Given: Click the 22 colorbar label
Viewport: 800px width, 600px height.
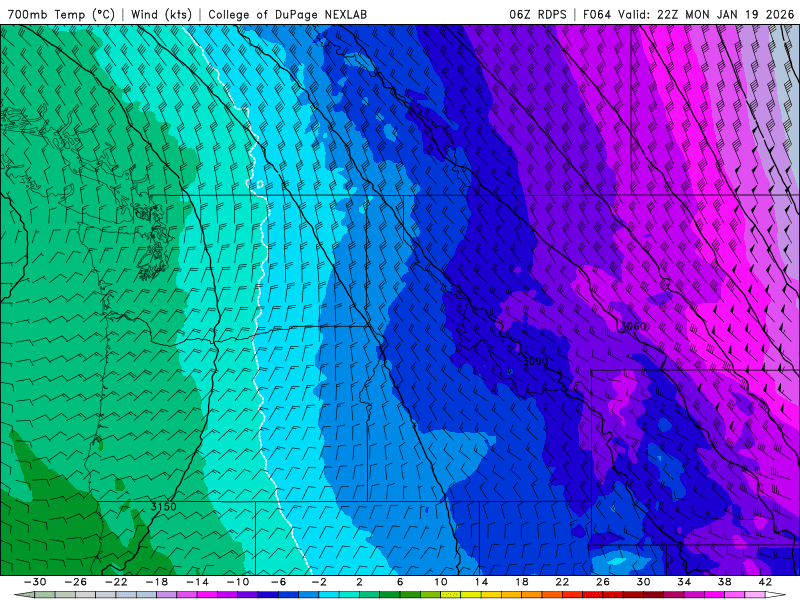Looking at the screenshot, I should tap(562, 582).
